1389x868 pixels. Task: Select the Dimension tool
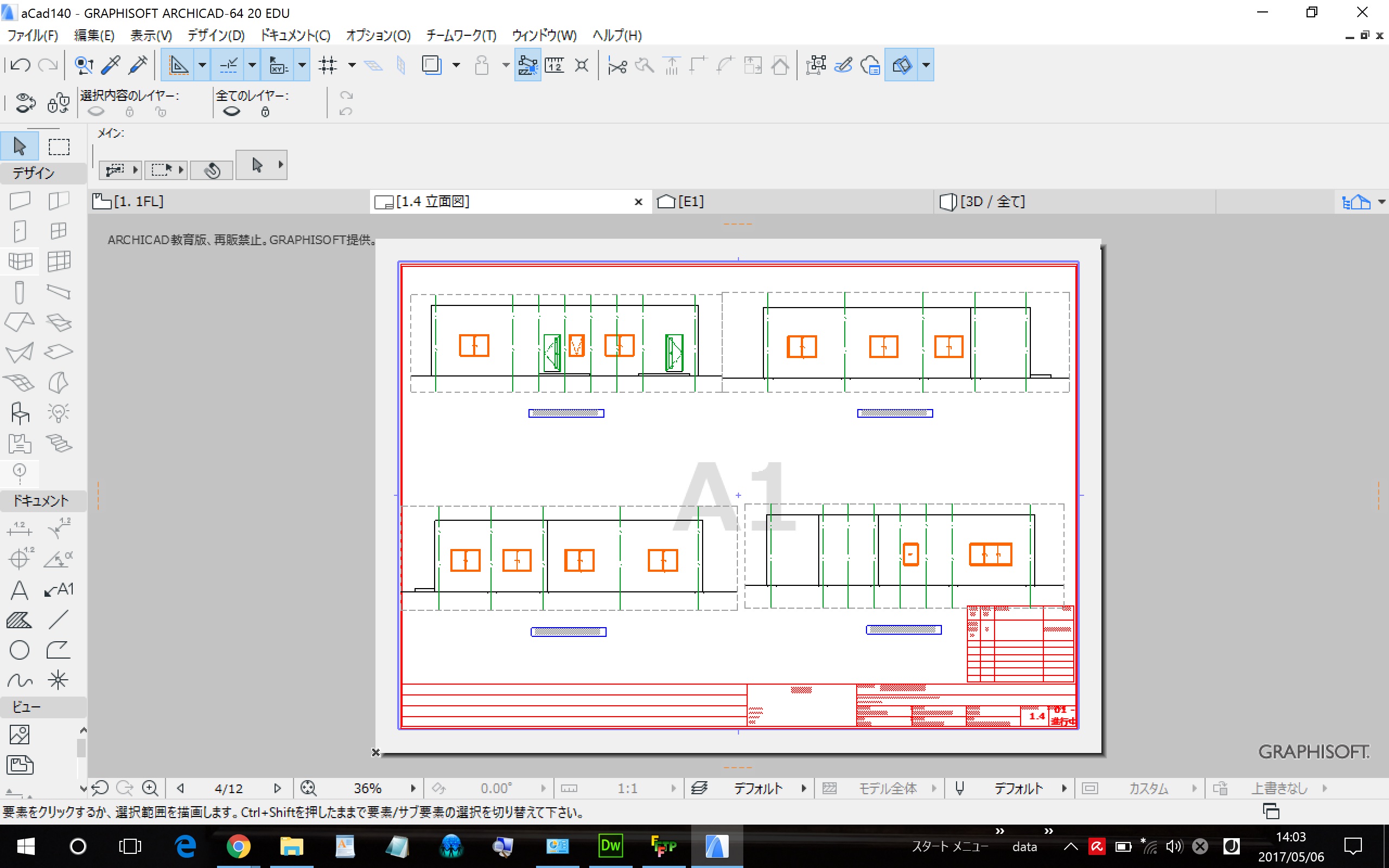coord(20,528)
